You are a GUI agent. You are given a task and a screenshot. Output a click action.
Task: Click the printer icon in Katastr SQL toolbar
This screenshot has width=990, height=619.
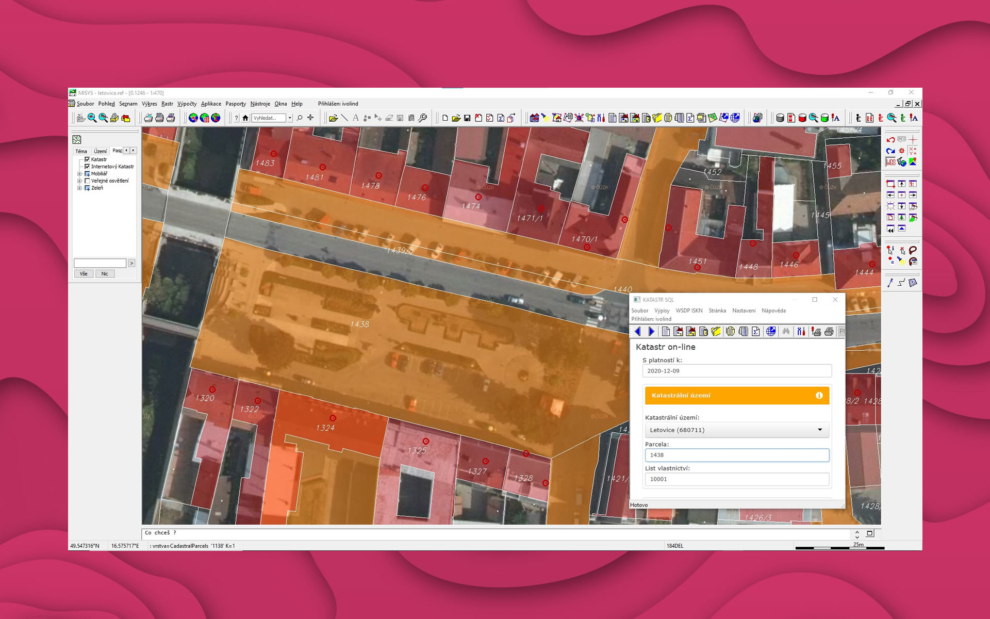[829, 331]
